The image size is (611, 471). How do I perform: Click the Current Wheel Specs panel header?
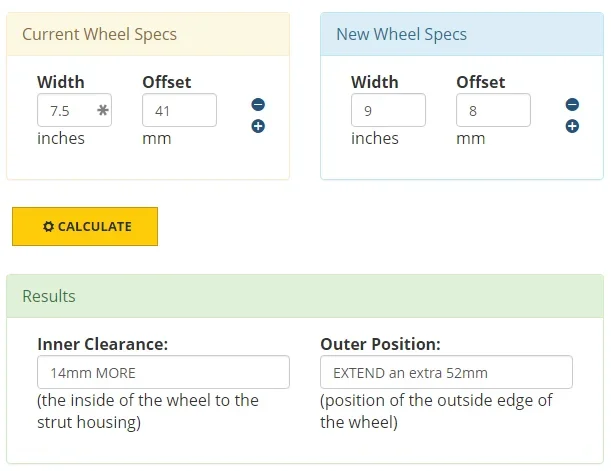click(x=148, y=34)
